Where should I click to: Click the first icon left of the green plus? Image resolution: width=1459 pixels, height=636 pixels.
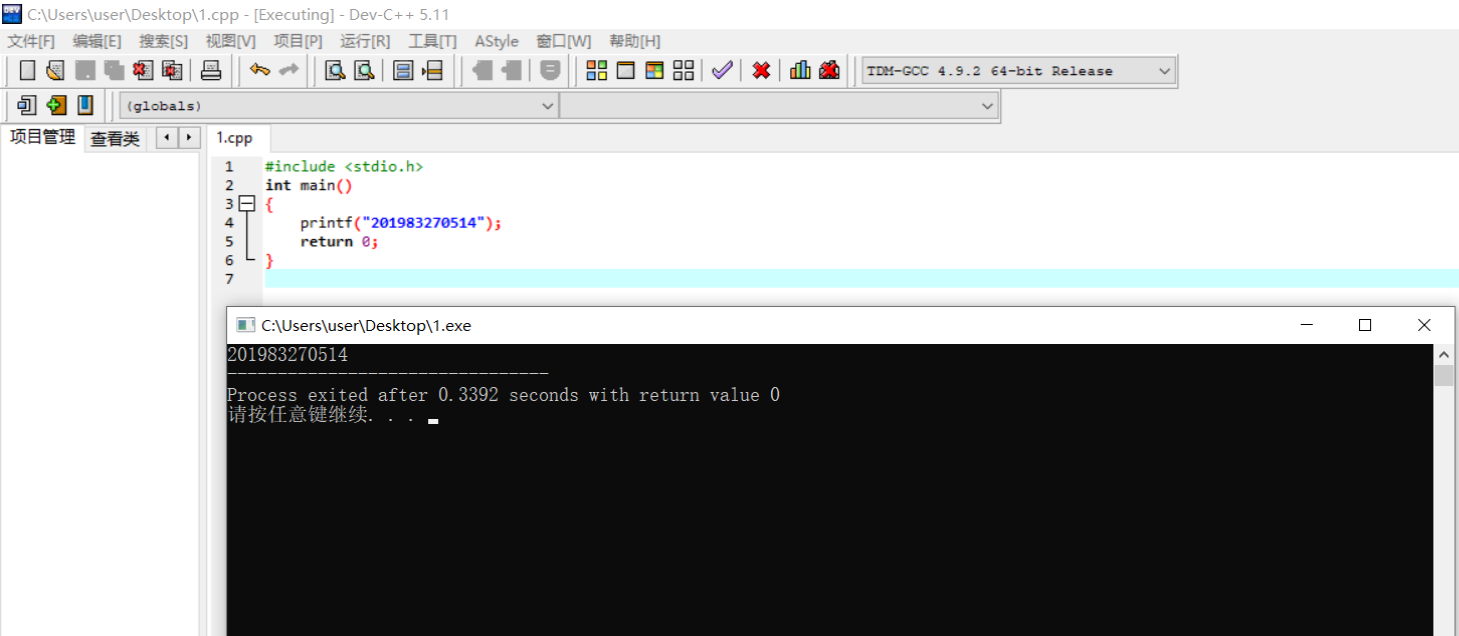(27, 105)
